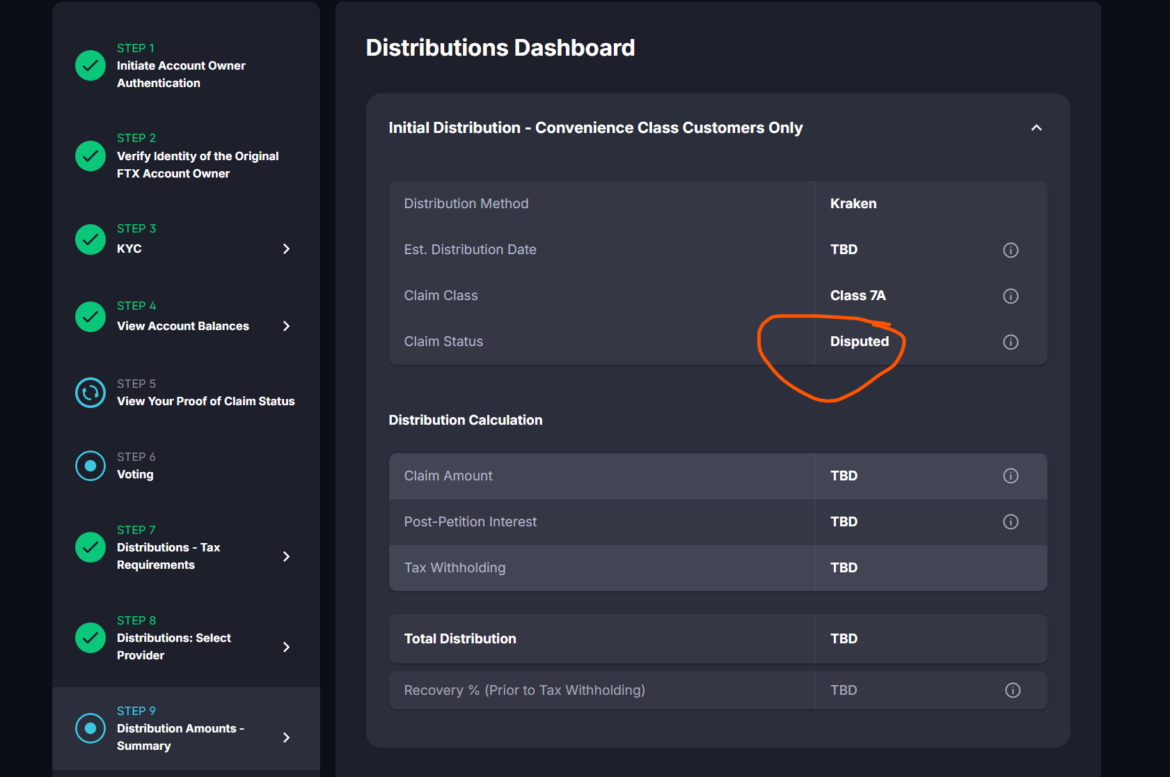Click Step 2 completed checkmark

[90, 156]
